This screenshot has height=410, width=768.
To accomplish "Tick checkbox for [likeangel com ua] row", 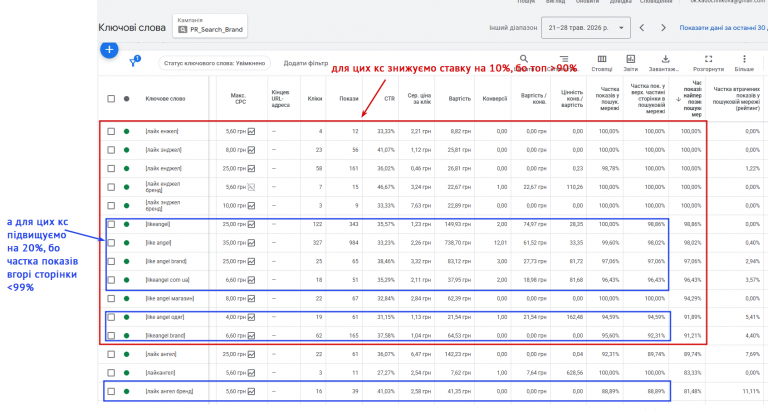I will tap(111, 280).
